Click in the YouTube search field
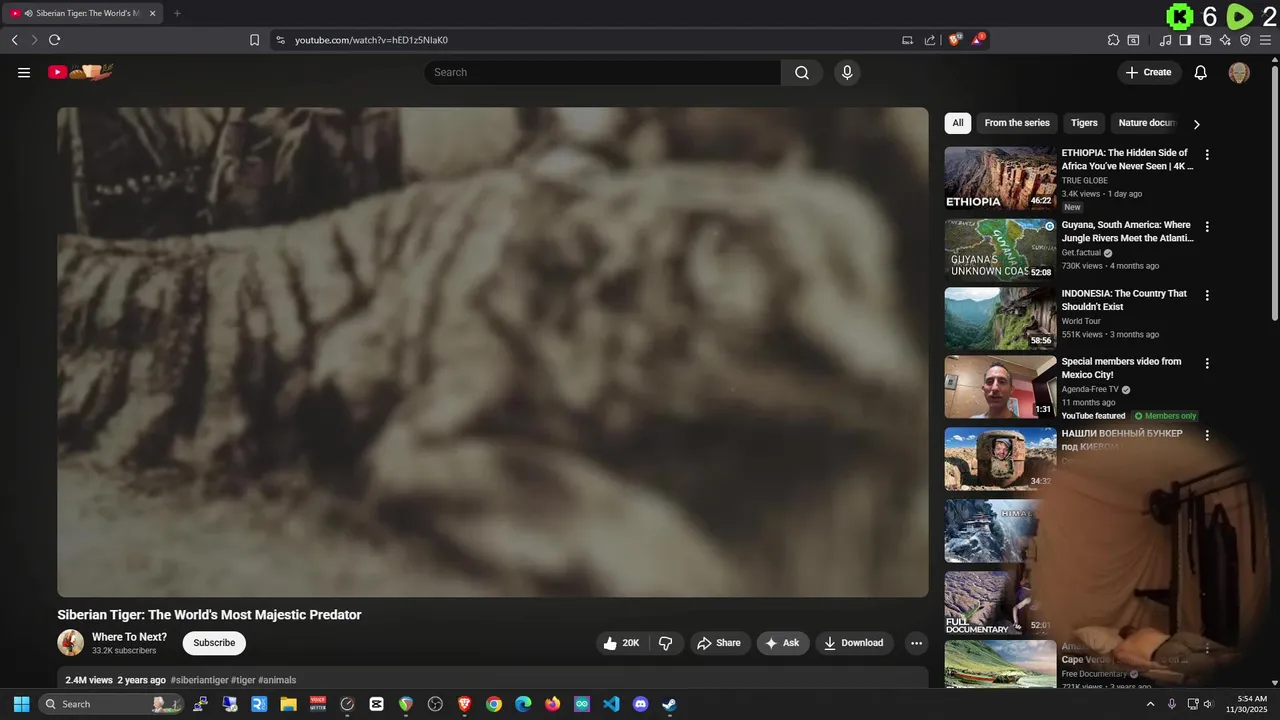The width and height of the screenshot is (1280, 720). 603,72
